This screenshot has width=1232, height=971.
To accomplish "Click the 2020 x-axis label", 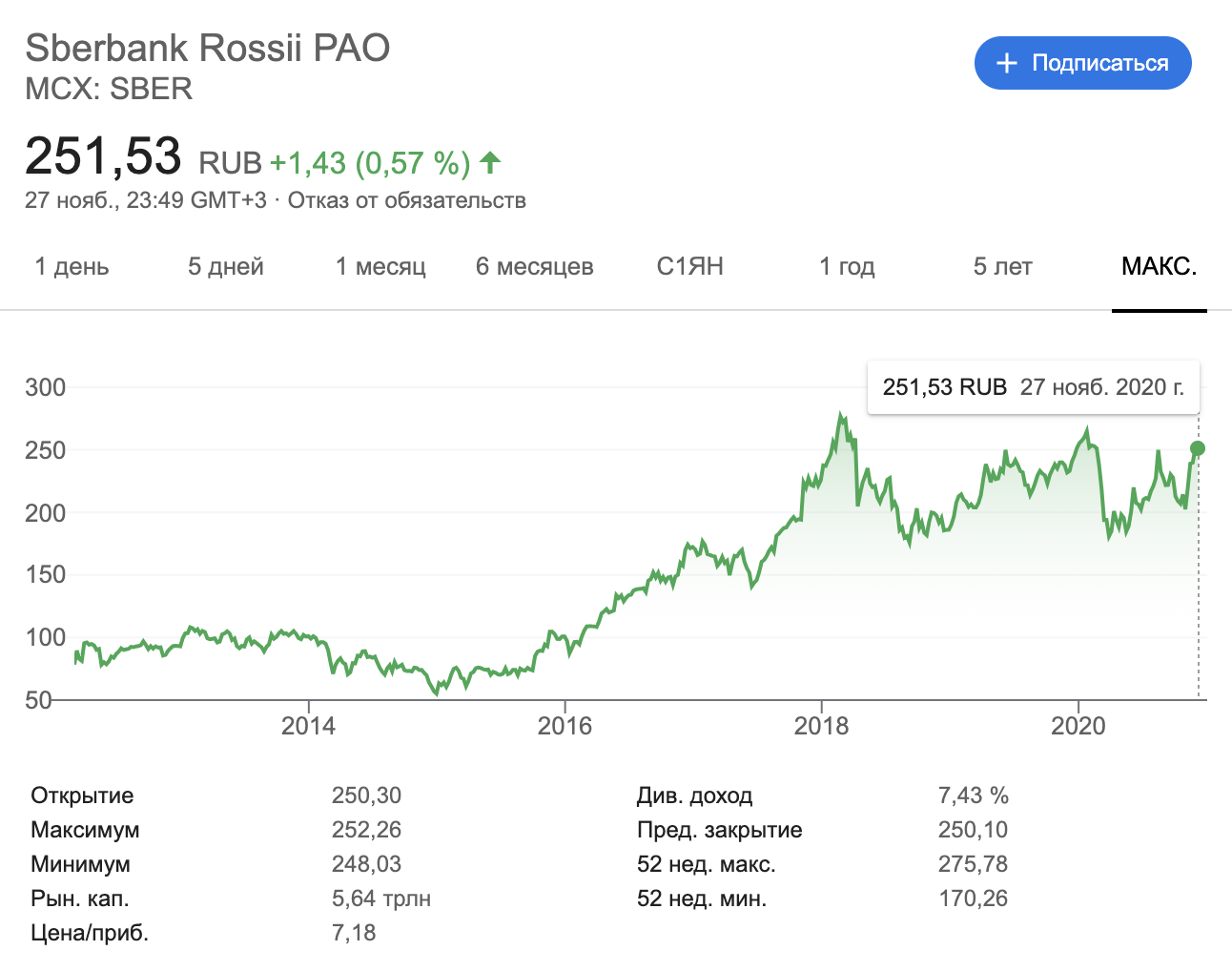I will [1078, 726].
